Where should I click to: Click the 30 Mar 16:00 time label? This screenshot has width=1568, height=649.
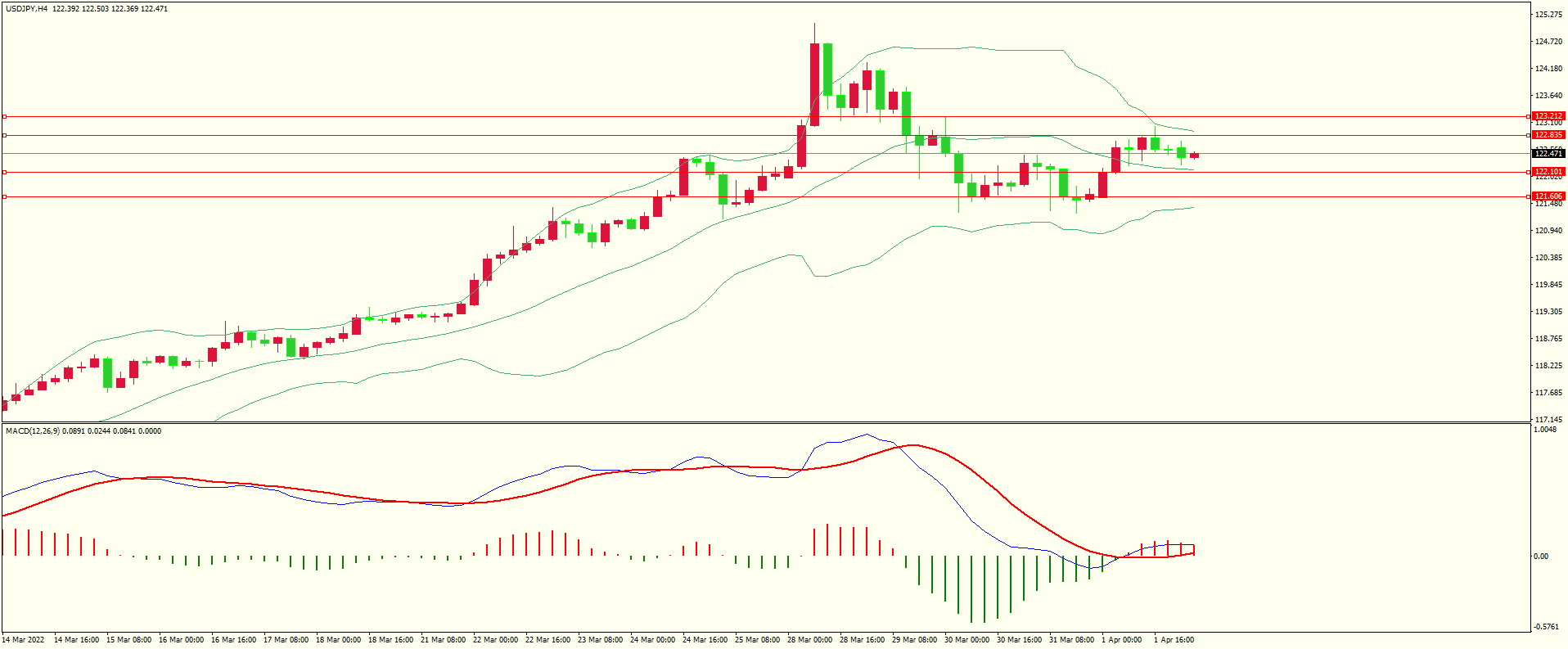1020,640
